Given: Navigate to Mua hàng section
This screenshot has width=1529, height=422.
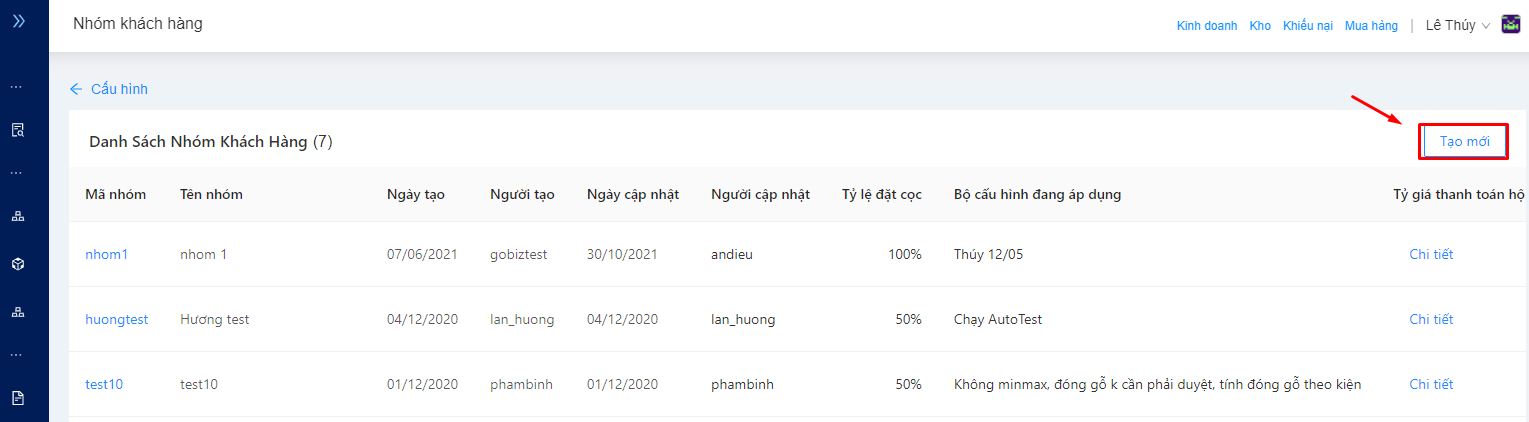Looking at the screenshot, I should point(1371,26).
